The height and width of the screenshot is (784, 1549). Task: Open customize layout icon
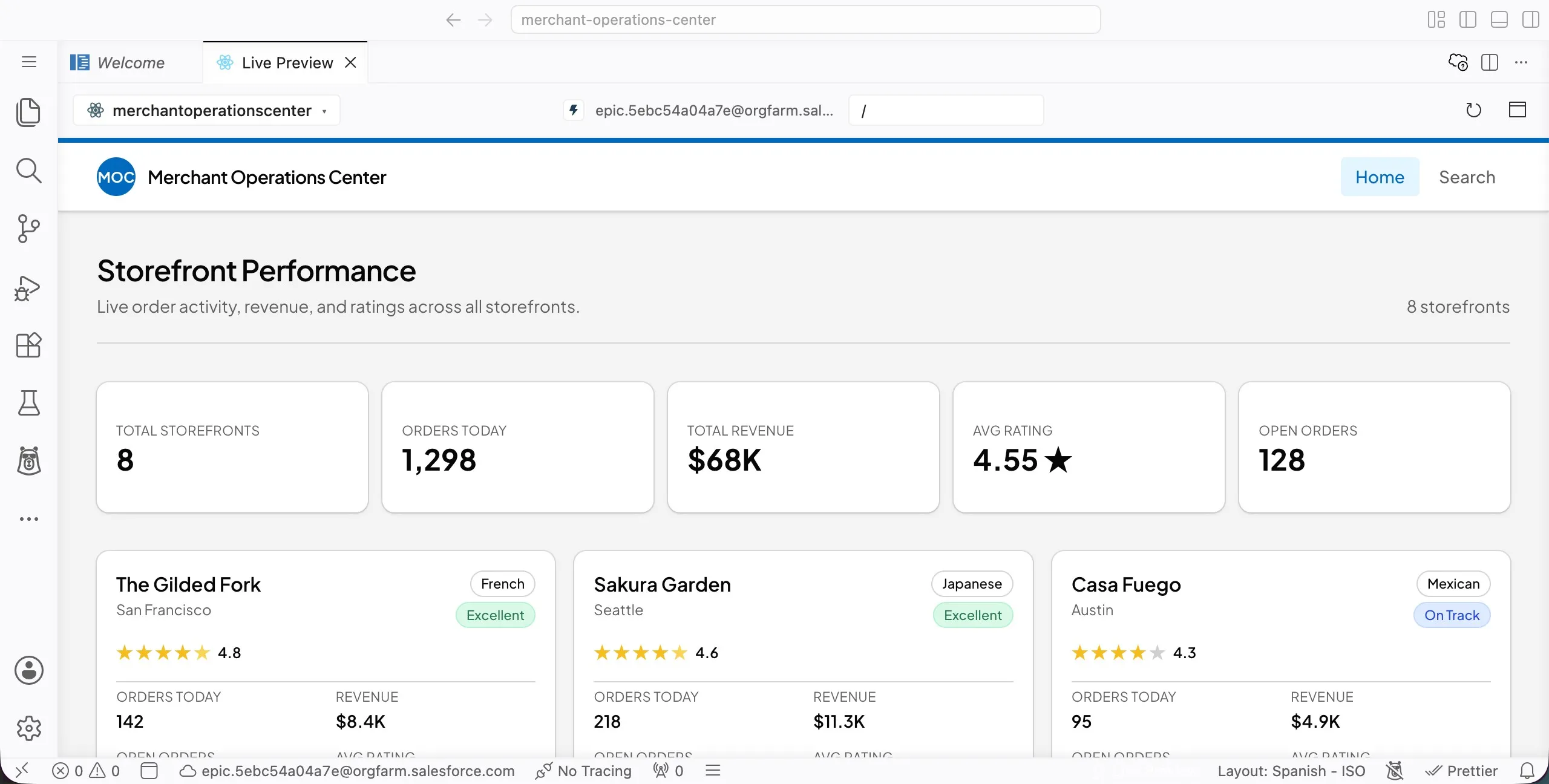click(x=1436, y=20)
